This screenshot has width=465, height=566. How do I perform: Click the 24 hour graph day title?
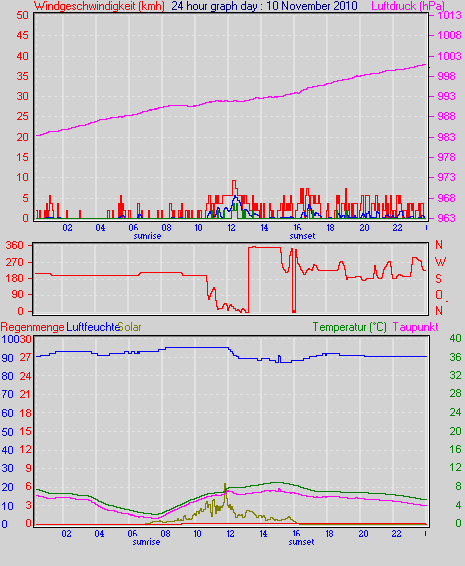coord(264,6)
